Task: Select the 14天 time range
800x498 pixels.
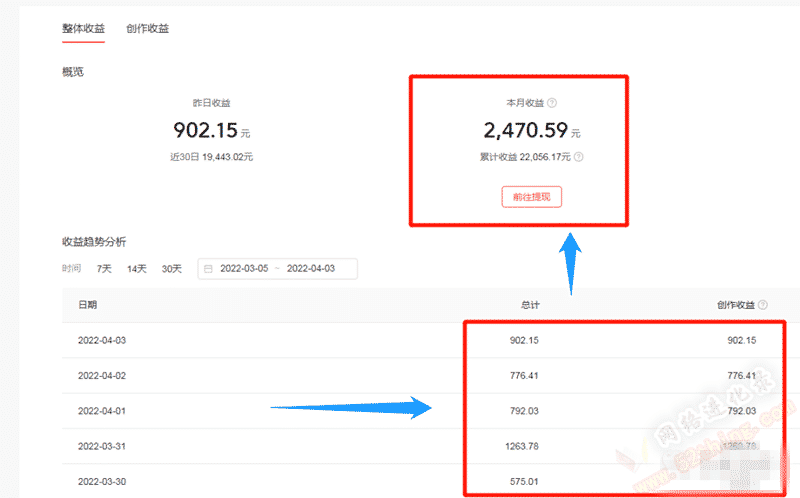Action: [x=137, y=269]
